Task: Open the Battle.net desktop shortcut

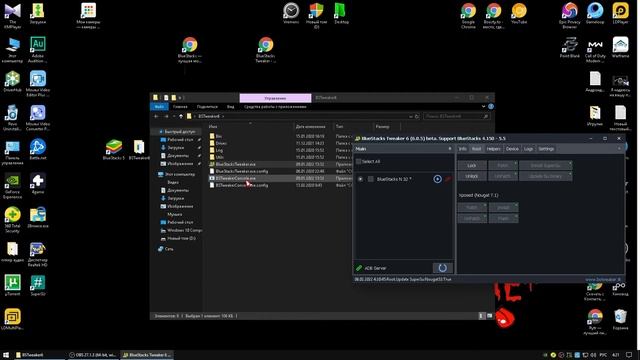Action: (x=38, y=150)
